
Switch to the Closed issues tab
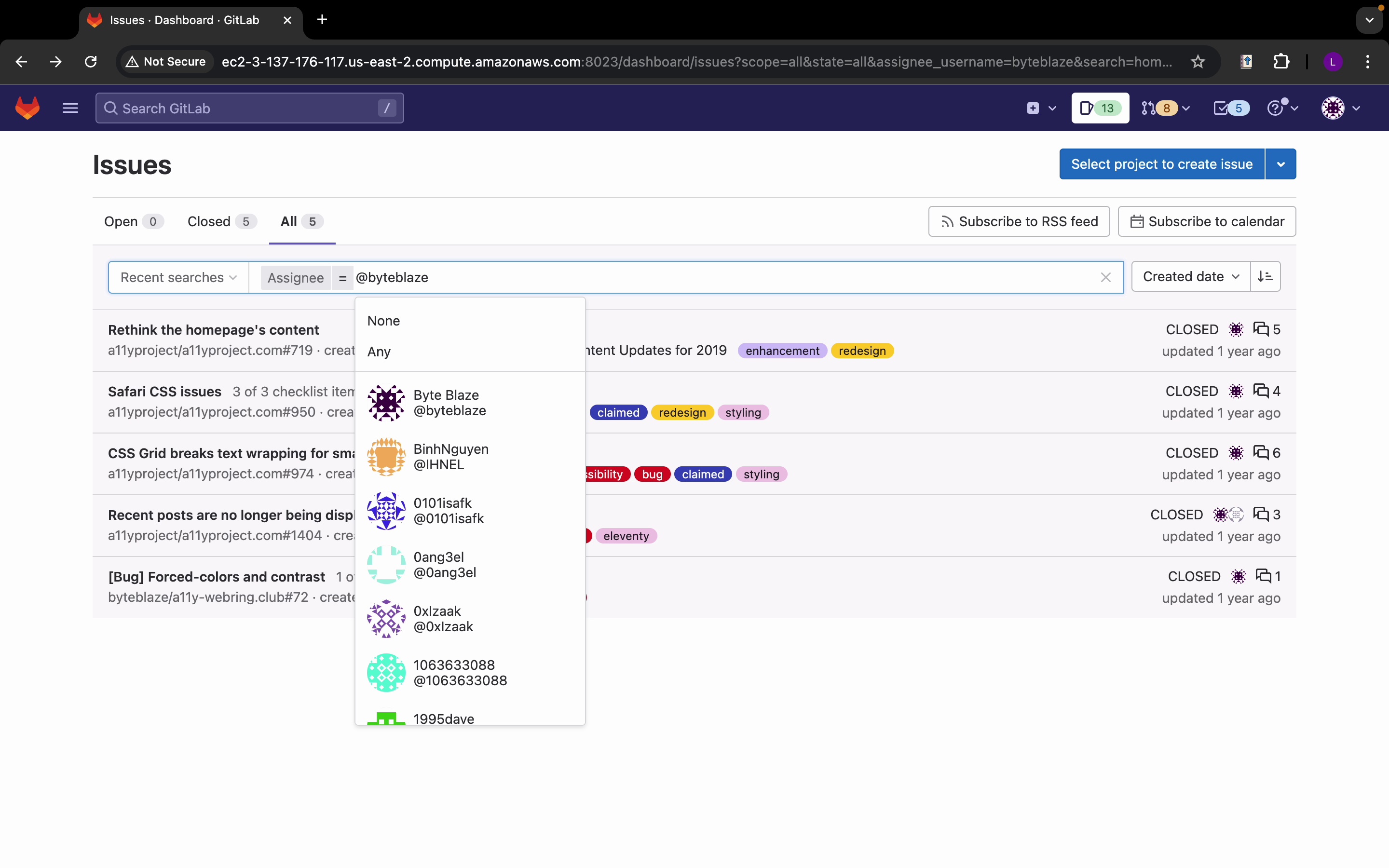pyautogui.click(x=220, y=222)
